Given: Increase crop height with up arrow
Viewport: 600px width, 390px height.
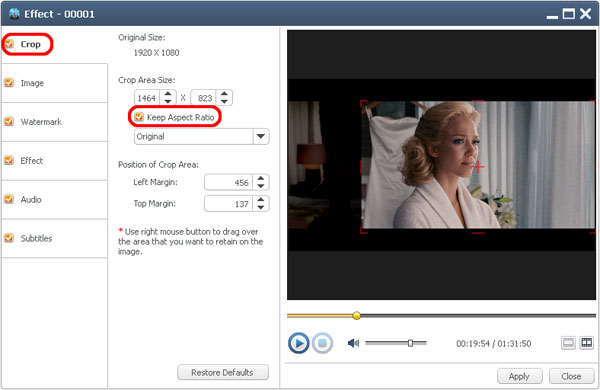Looking at the screenshot, I should coord(224,94).
